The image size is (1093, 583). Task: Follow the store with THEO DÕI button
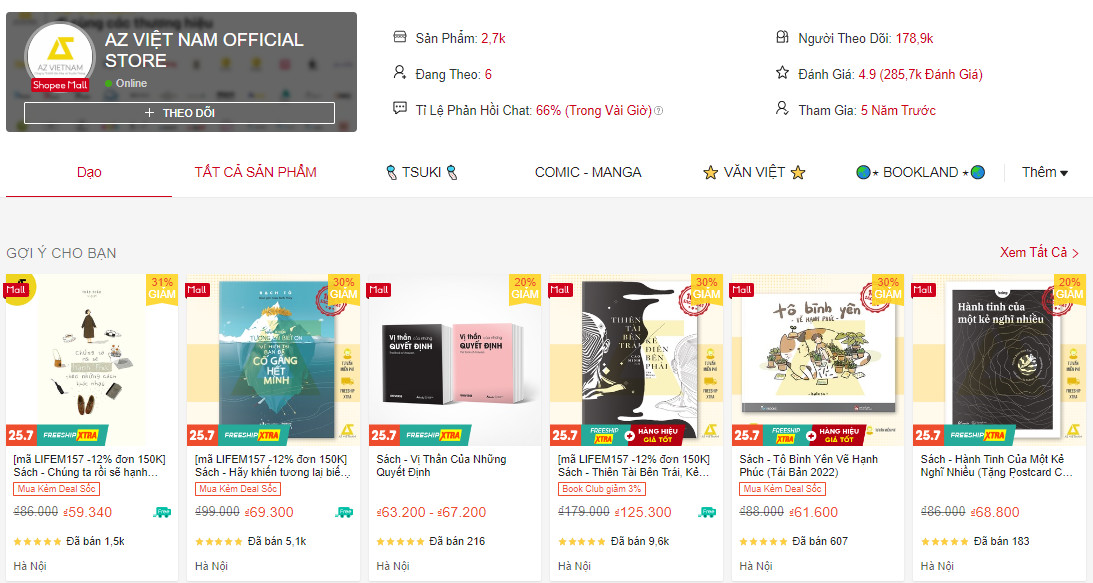(179, 113)
